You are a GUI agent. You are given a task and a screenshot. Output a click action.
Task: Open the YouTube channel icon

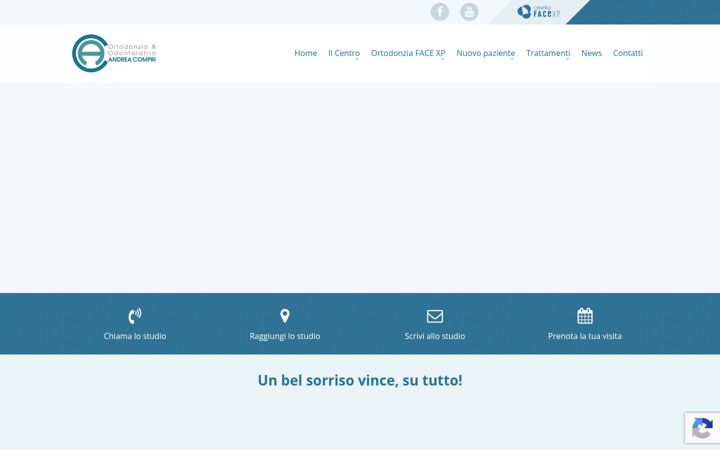[469, 12]
